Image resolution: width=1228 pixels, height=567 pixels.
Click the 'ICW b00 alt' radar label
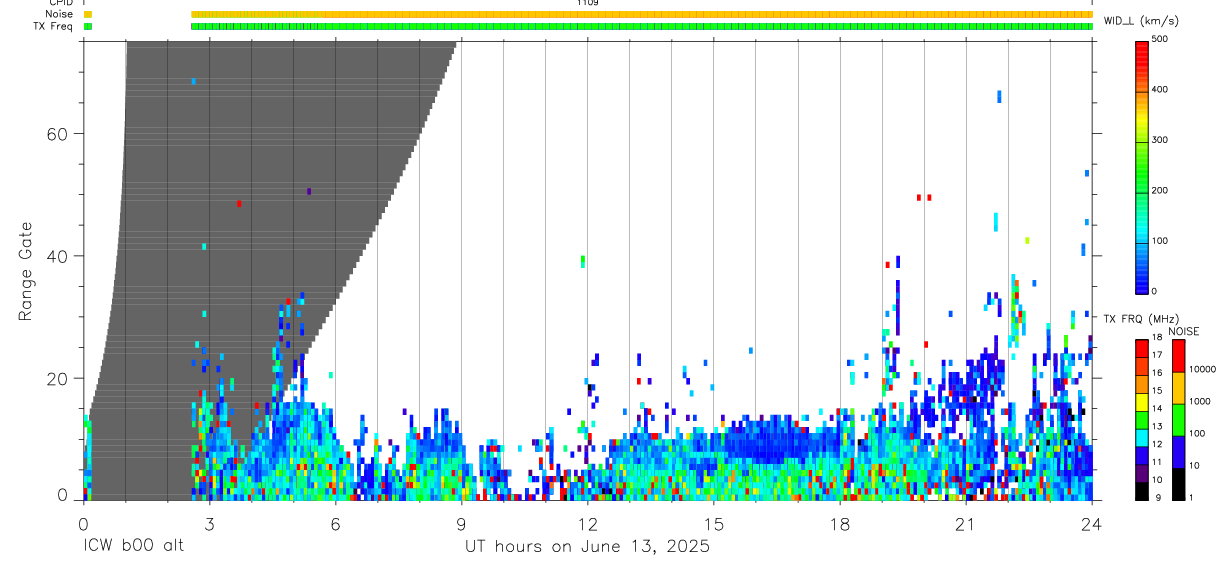click(134, 546)
